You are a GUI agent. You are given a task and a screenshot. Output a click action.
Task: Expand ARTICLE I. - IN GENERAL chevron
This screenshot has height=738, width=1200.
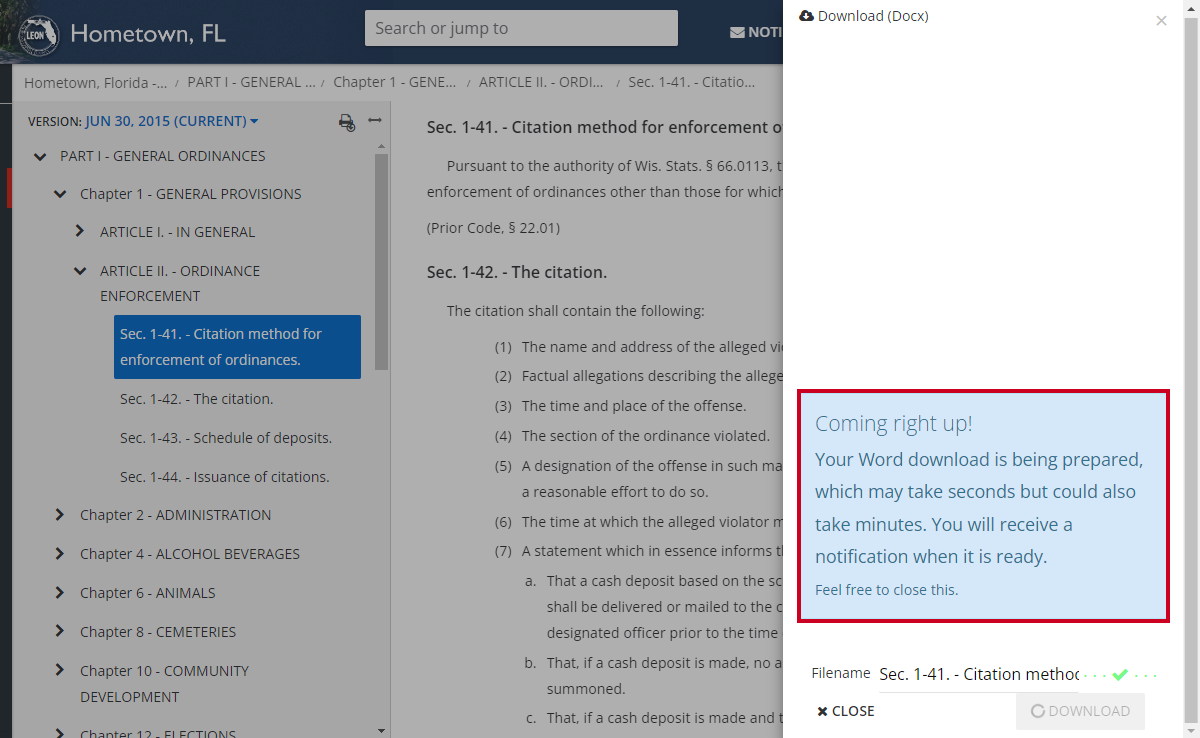[x=80, y=232]
